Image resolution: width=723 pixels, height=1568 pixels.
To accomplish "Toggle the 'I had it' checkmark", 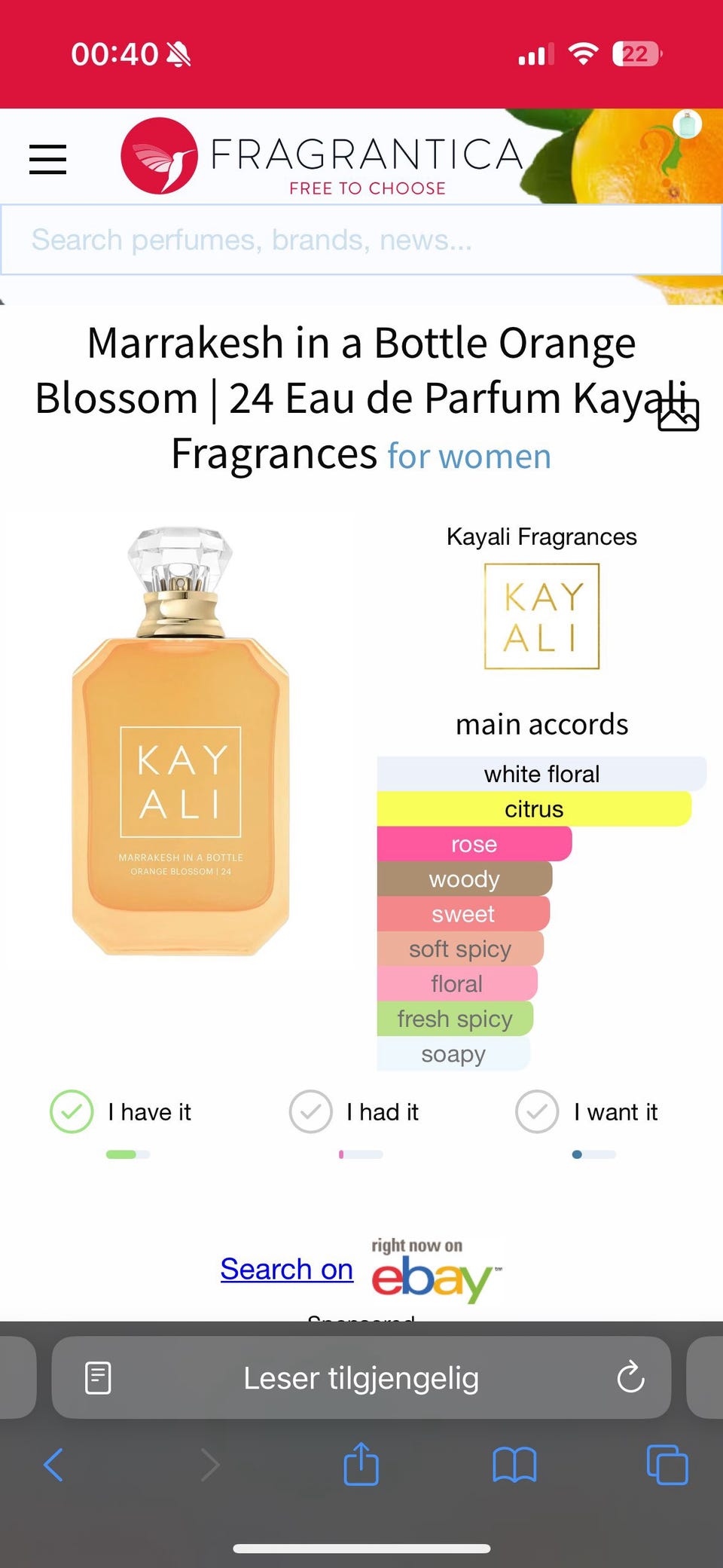I will (310, 1111).
